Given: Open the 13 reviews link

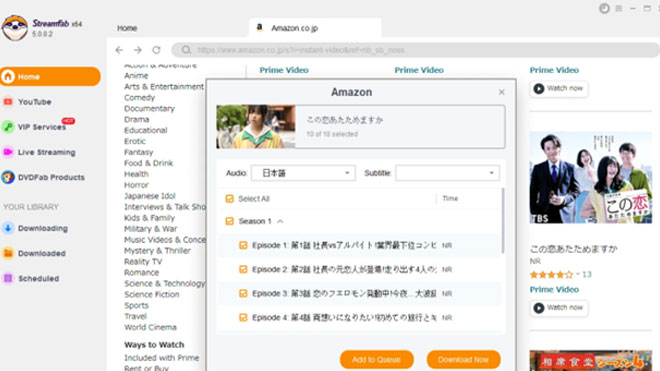Looking at the screenshot, I should pyautogui.click(x=587, y=275).
